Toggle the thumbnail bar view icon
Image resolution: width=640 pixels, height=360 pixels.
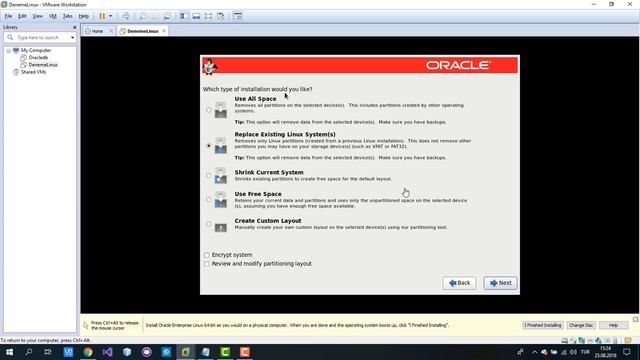point(196,16)
